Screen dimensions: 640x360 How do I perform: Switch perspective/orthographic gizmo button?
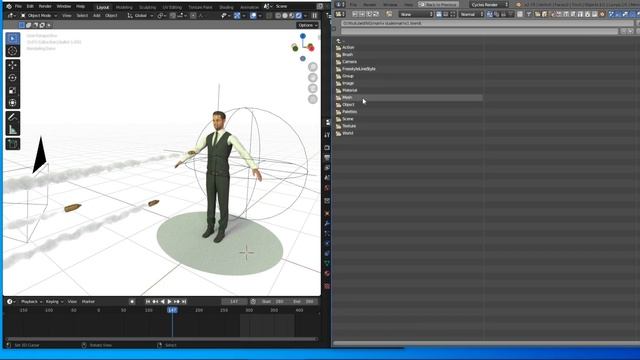point(313,99)
